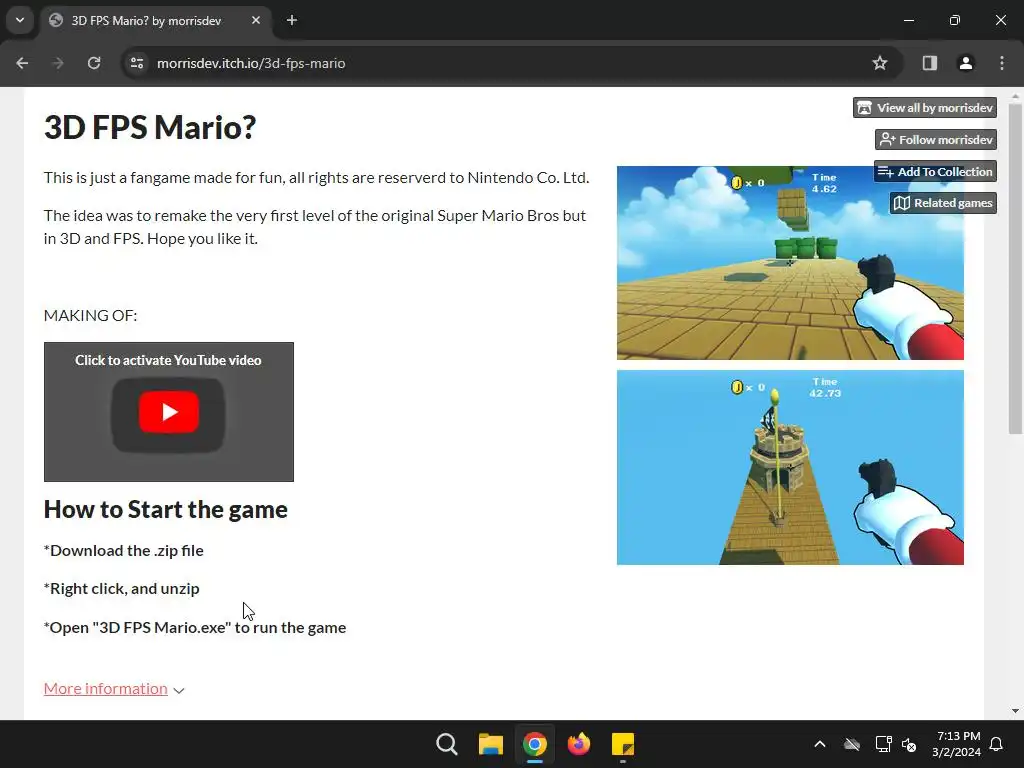Click the browser forward arrow

[58, 63]
